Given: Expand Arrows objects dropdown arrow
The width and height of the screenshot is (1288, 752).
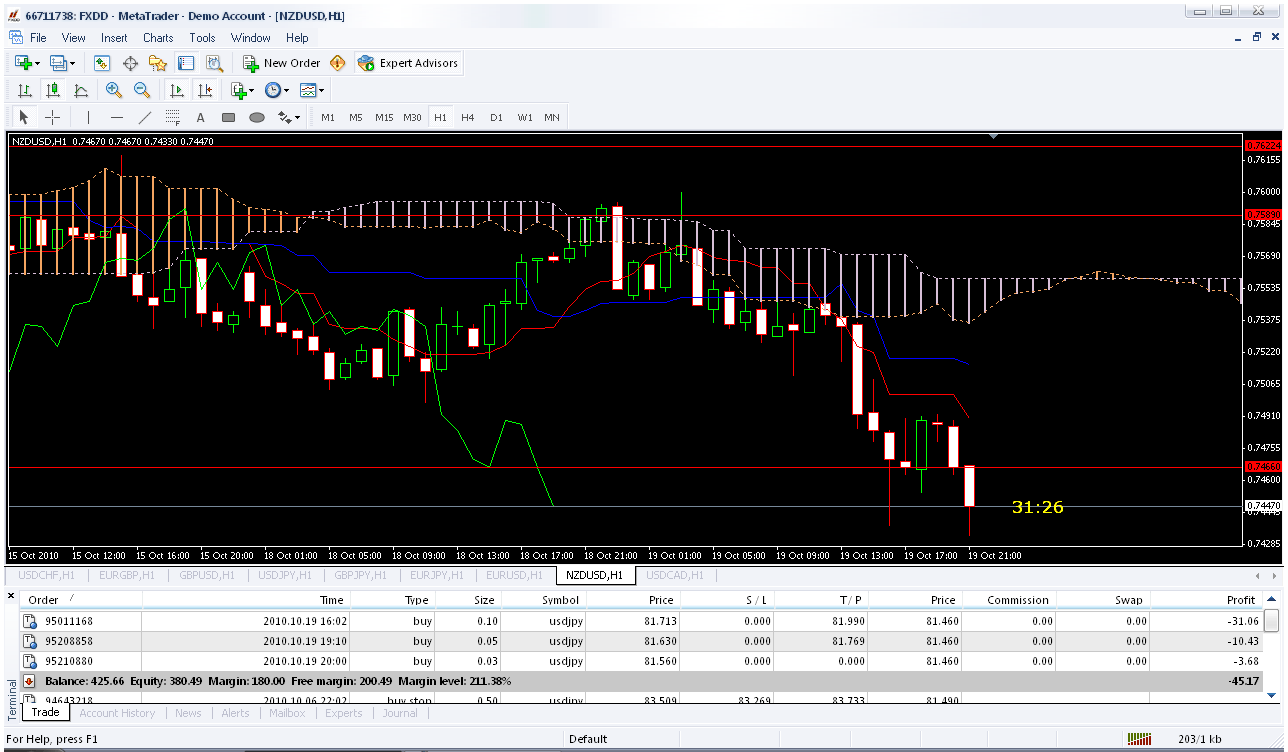Looking at the screenshot, I should pyautogui.click(x=297, y=117).
